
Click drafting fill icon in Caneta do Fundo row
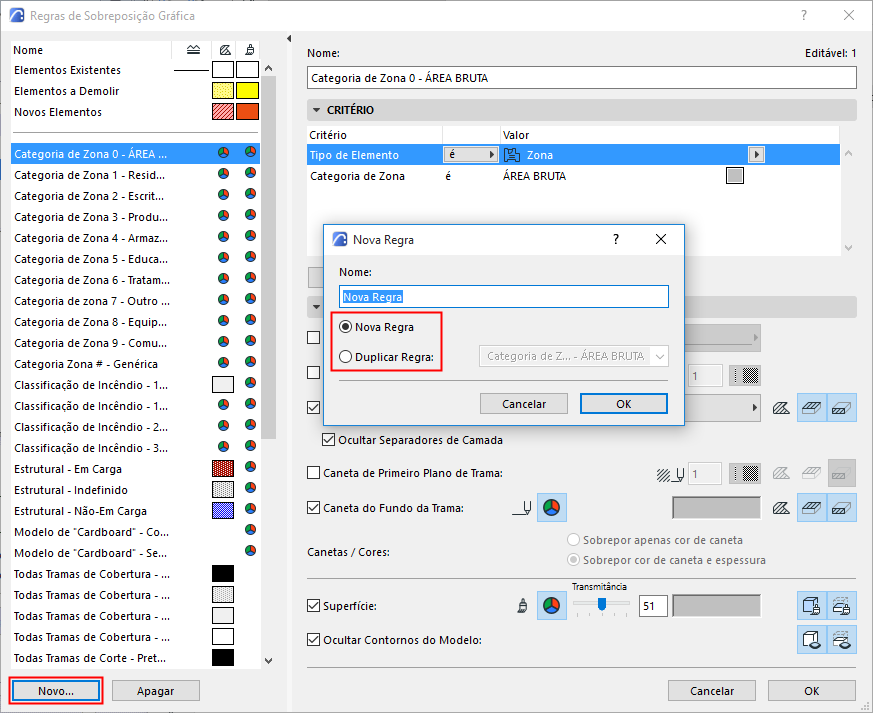[x=781, y=508]
